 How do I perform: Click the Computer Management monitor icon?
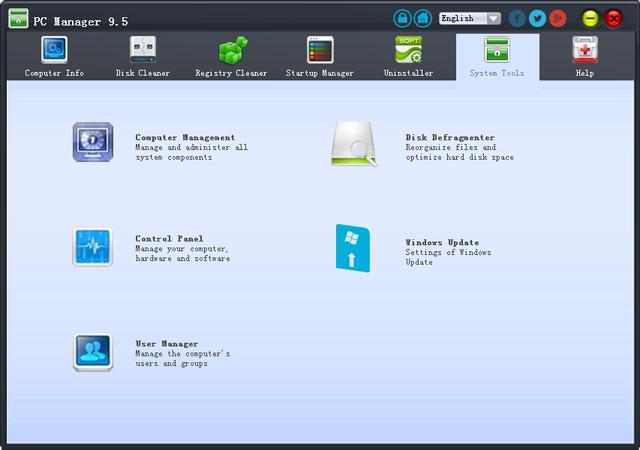(93, 142)
